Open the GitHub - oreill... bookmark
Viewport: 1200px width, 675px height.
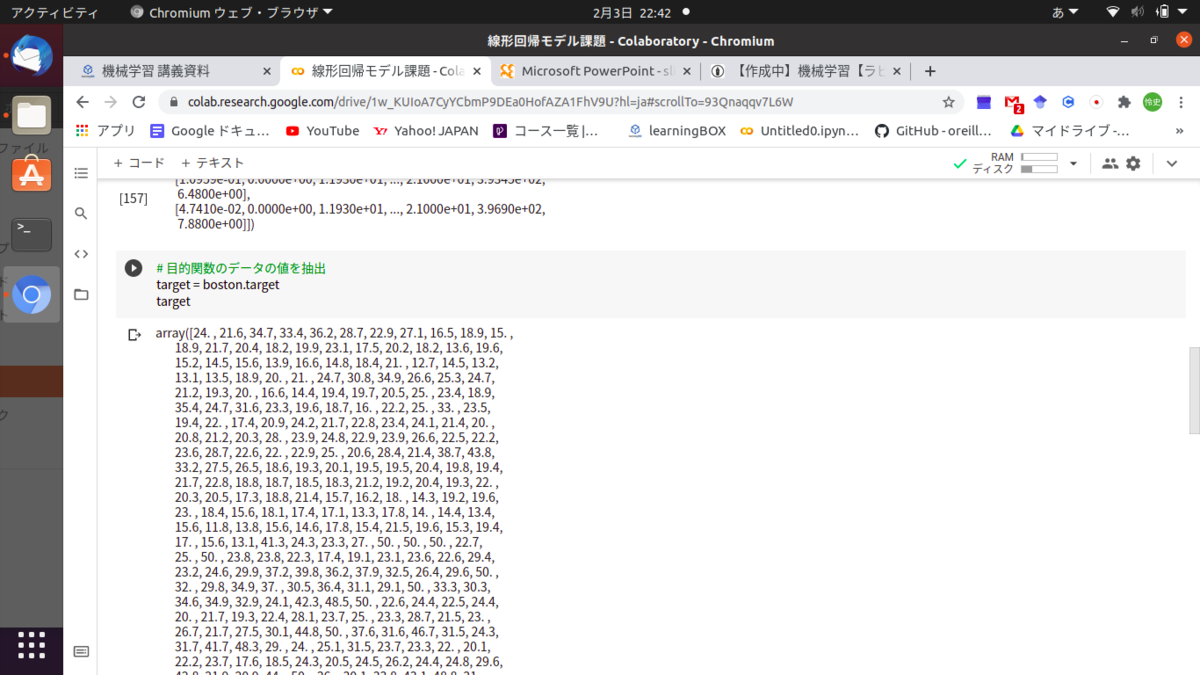tap(933, 131)
